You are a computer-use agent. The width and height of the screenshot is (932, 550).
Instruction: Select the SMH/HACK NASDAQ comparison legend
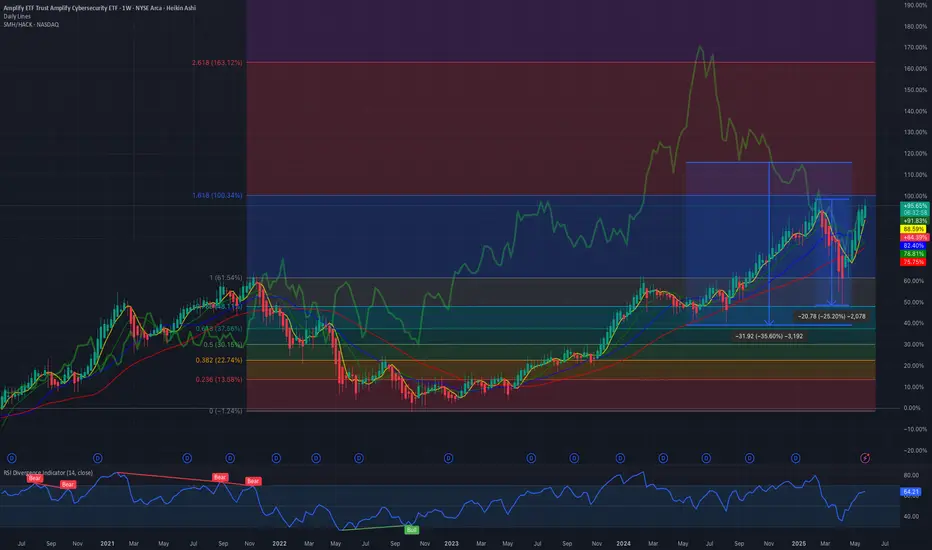click(31, 24)
